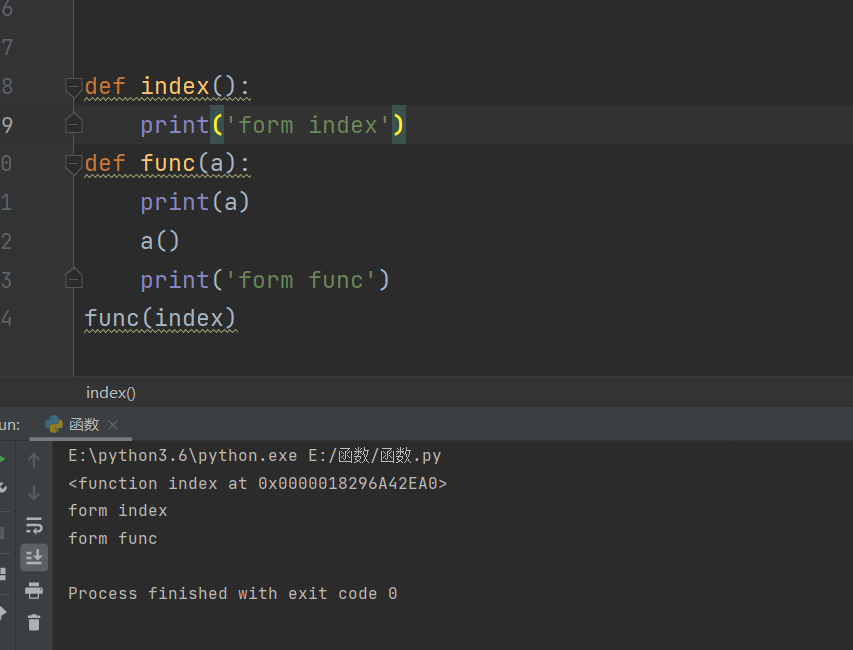
Task: Click 'def func(a):' definition line
Action: [168, 164]
